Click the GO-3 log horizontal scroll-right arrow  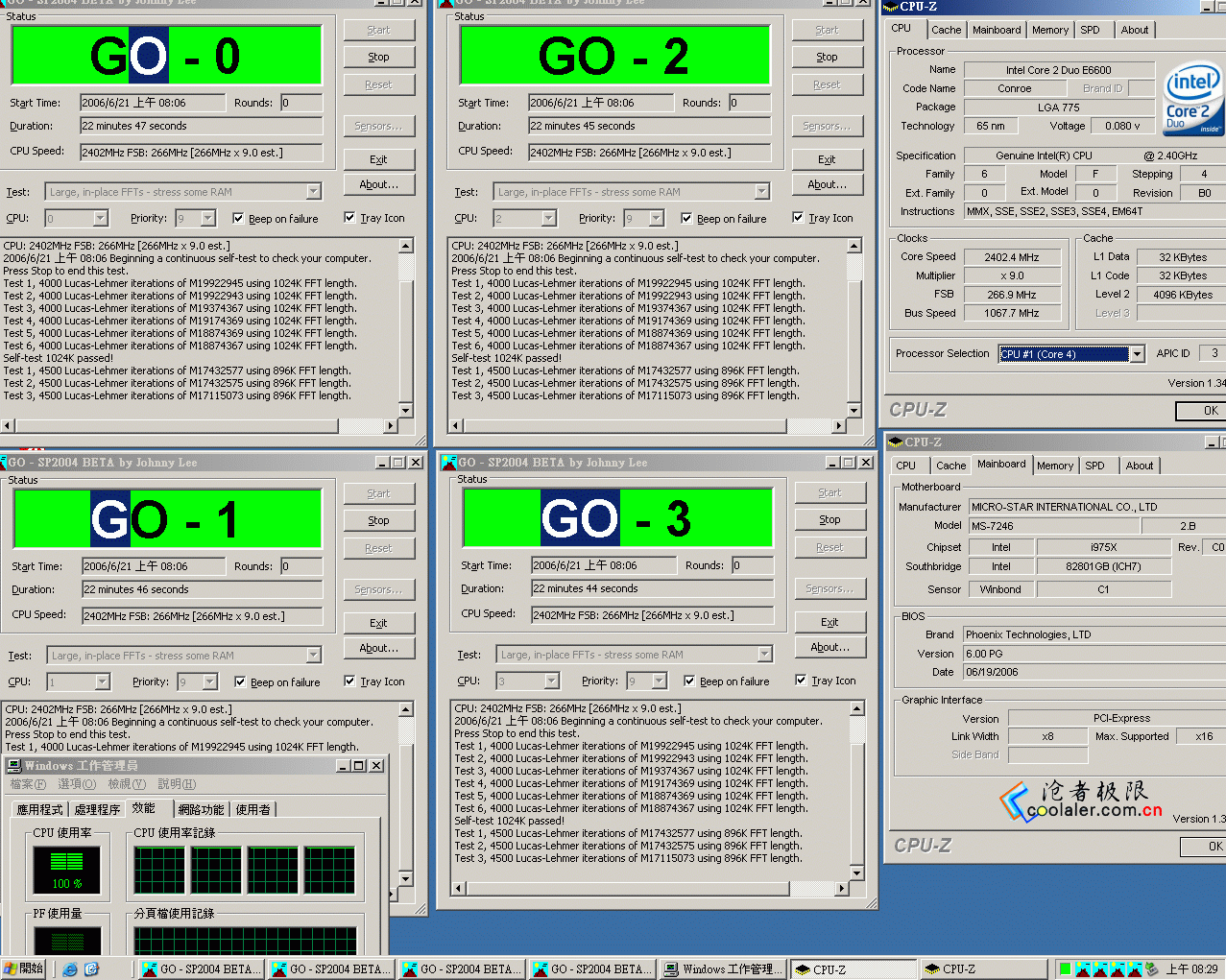point(842,889)
